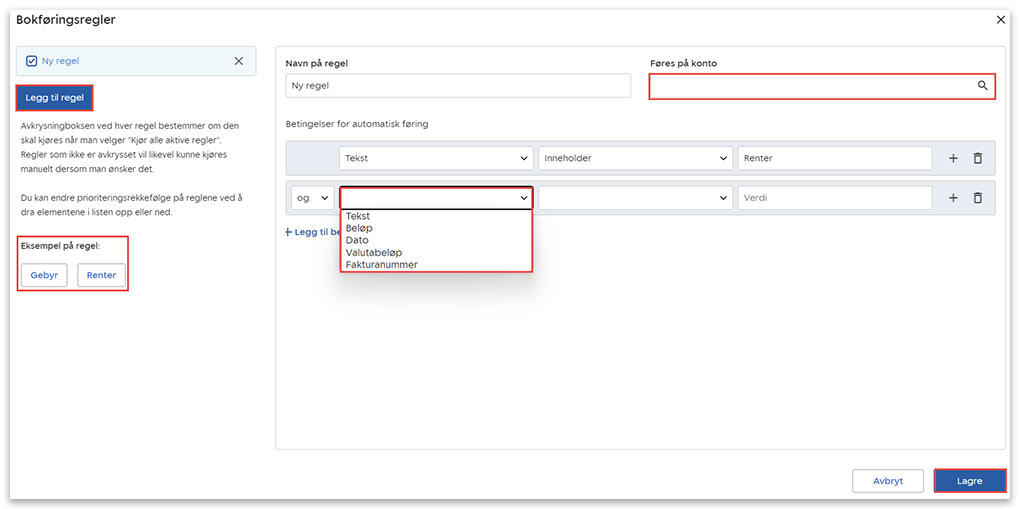Click plus icon on the Renter condition row
This screenshot has height=509, width=1020.
[952, 158]
